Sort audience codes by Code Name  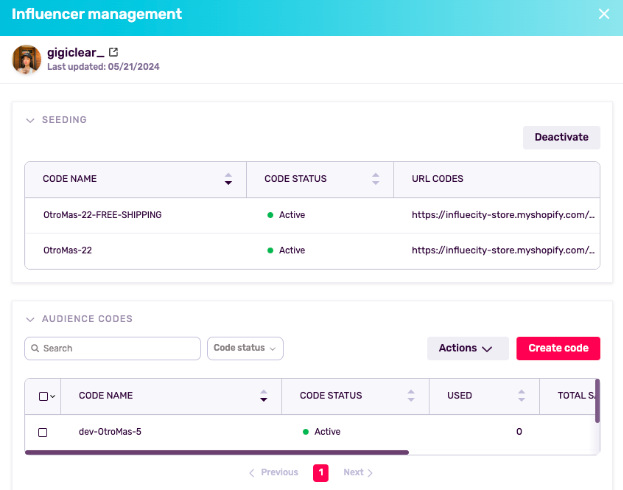pos(264,396)
